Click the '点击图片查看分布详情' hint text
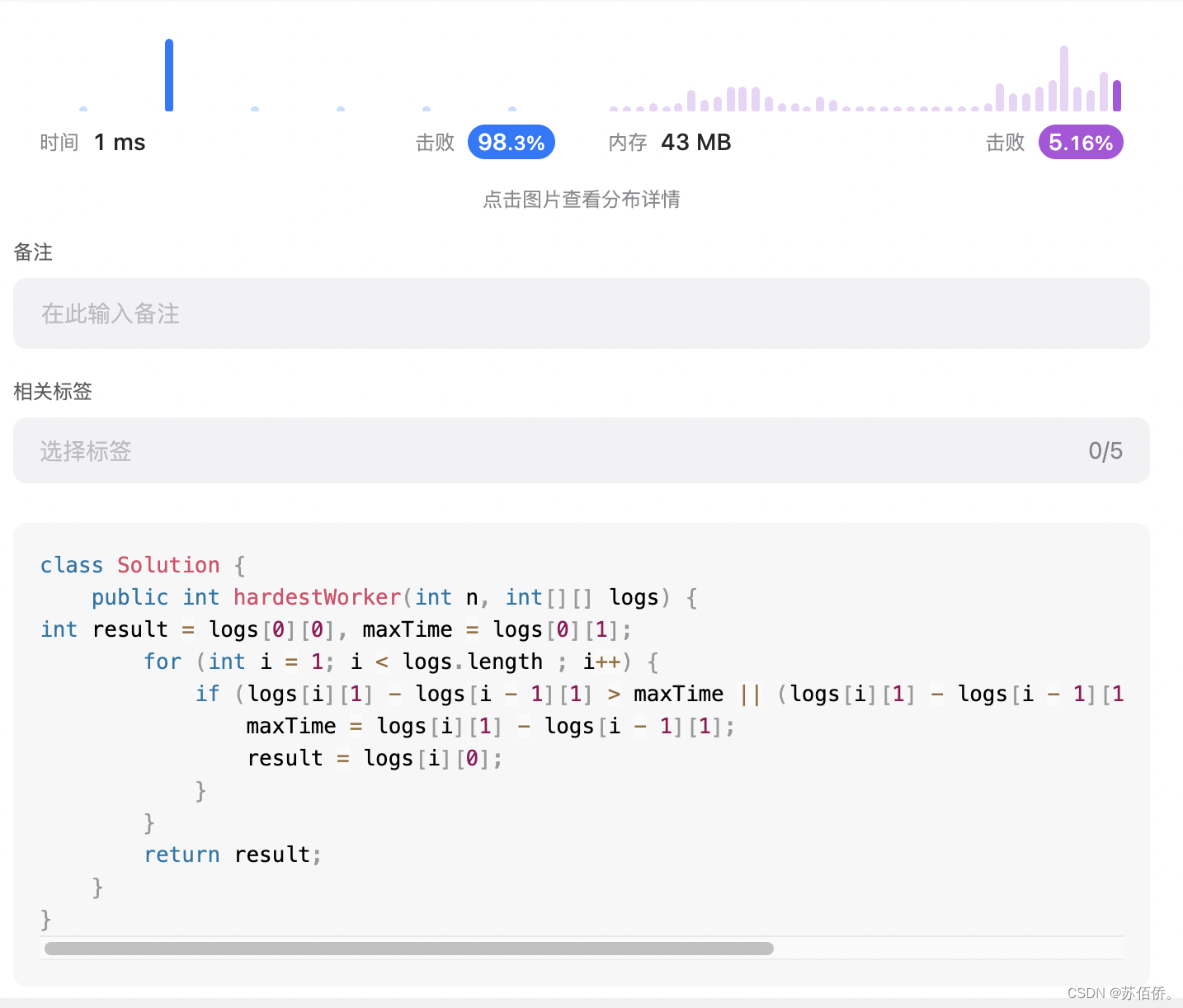The image size is (1183, 1008). (581, 200)
